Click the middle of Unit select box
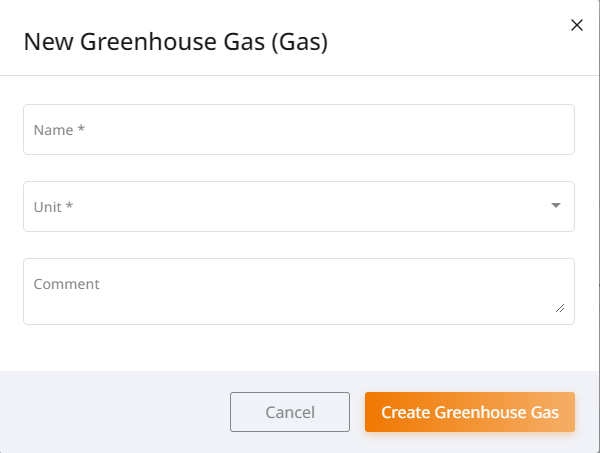 click(x=298, y=206)
